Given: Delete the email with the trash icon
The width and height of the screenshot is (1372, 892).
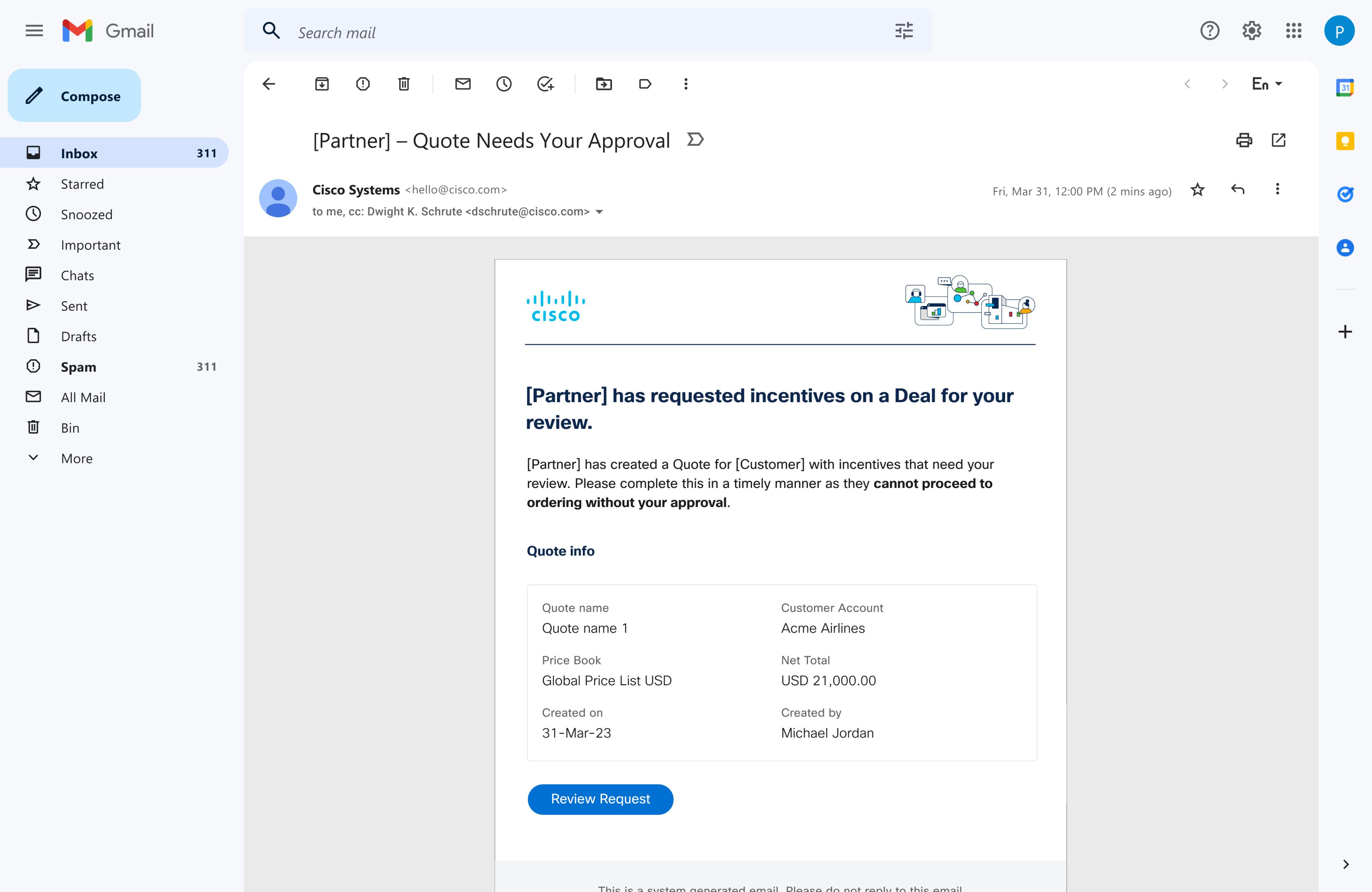Looking at the screenshot, I should (x=404, y=84).
